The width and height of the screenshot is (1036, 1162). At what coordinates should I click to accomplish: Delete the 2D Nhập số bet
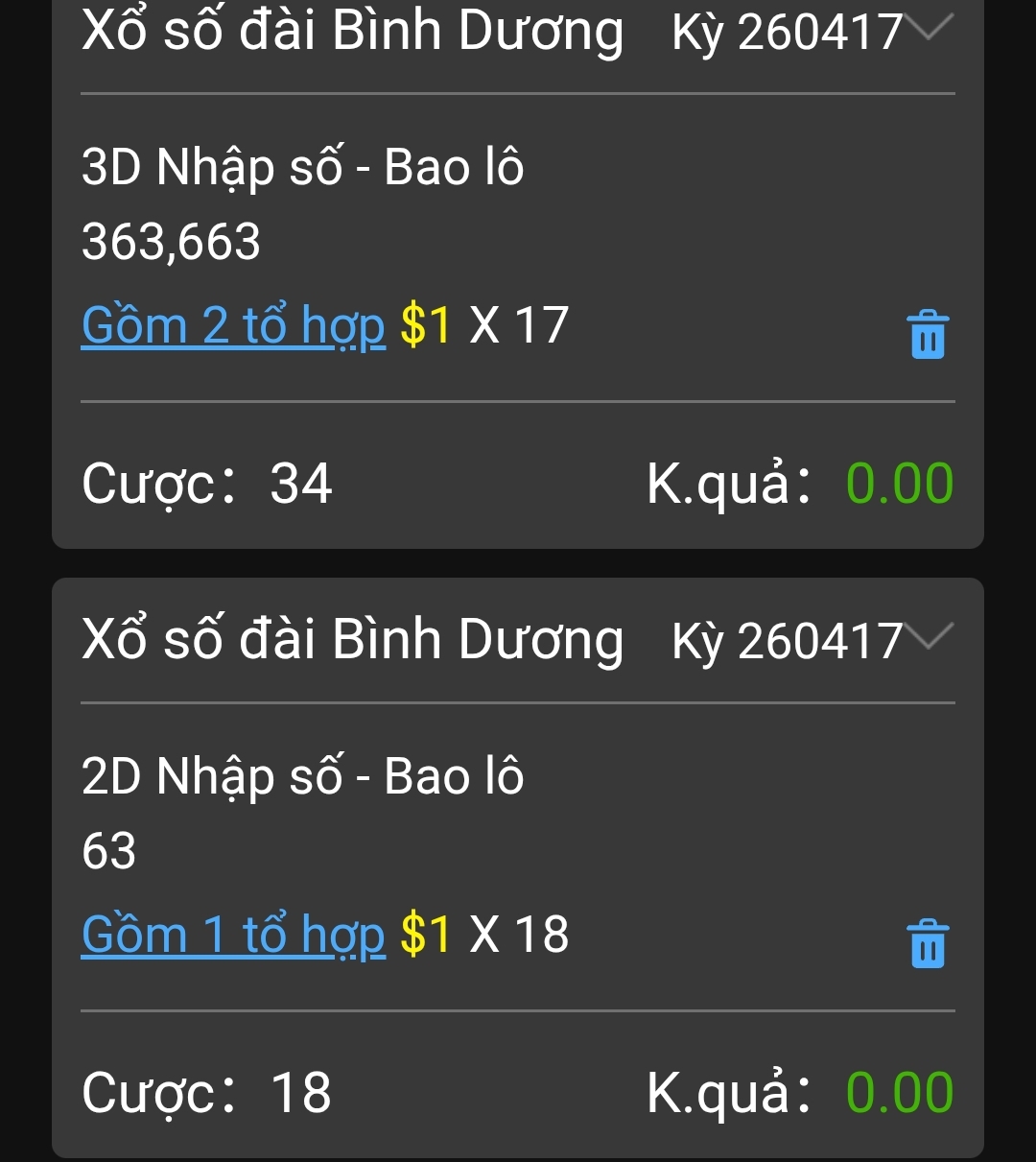click(x=927, y=942)
